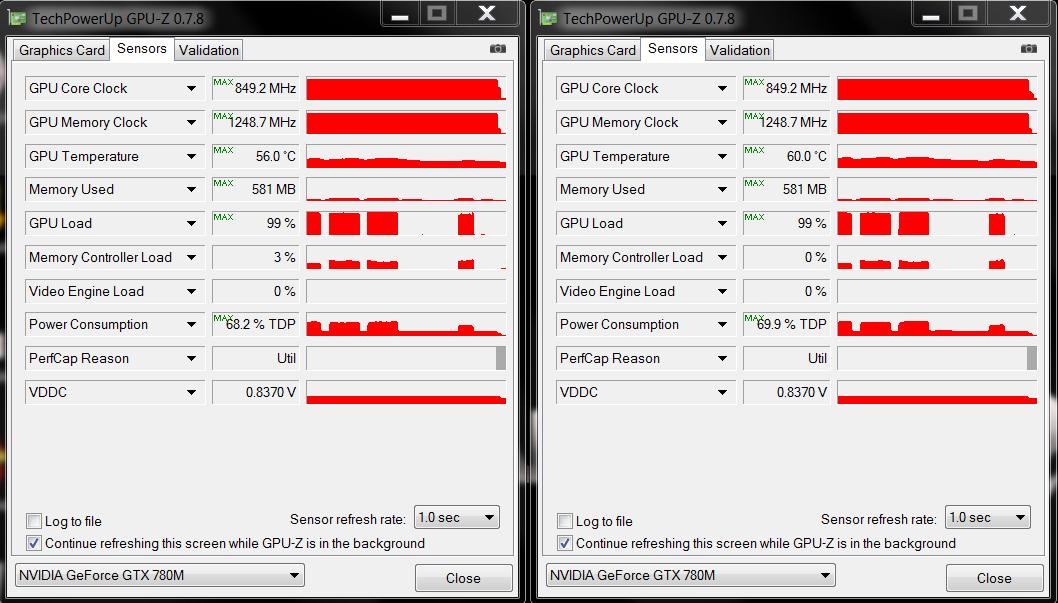Maximize the left GPU-Z window

pyautogui.click(x=437, y=12)
